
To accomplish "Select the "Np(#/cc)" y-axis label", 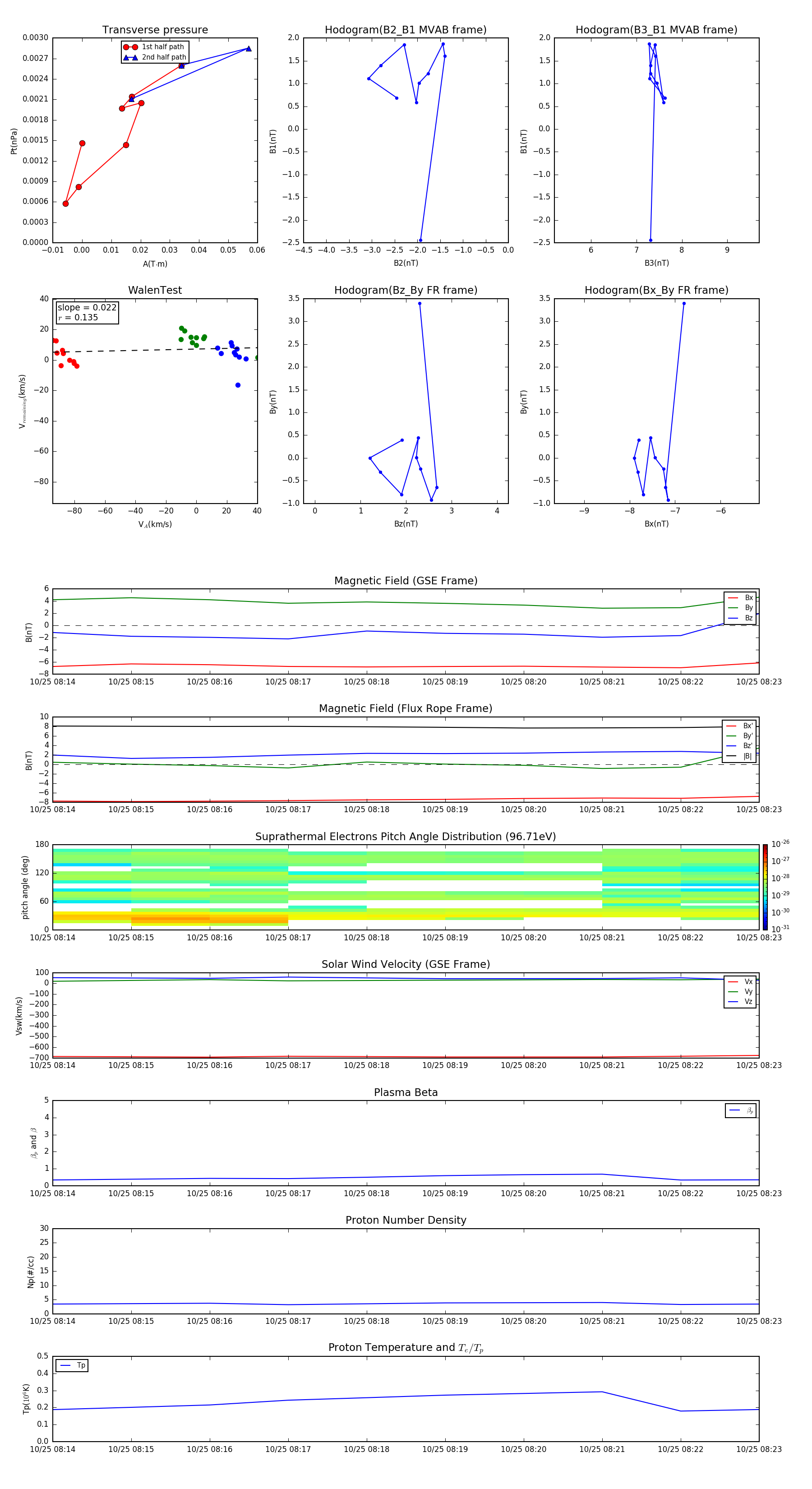I will [31, 1272].
